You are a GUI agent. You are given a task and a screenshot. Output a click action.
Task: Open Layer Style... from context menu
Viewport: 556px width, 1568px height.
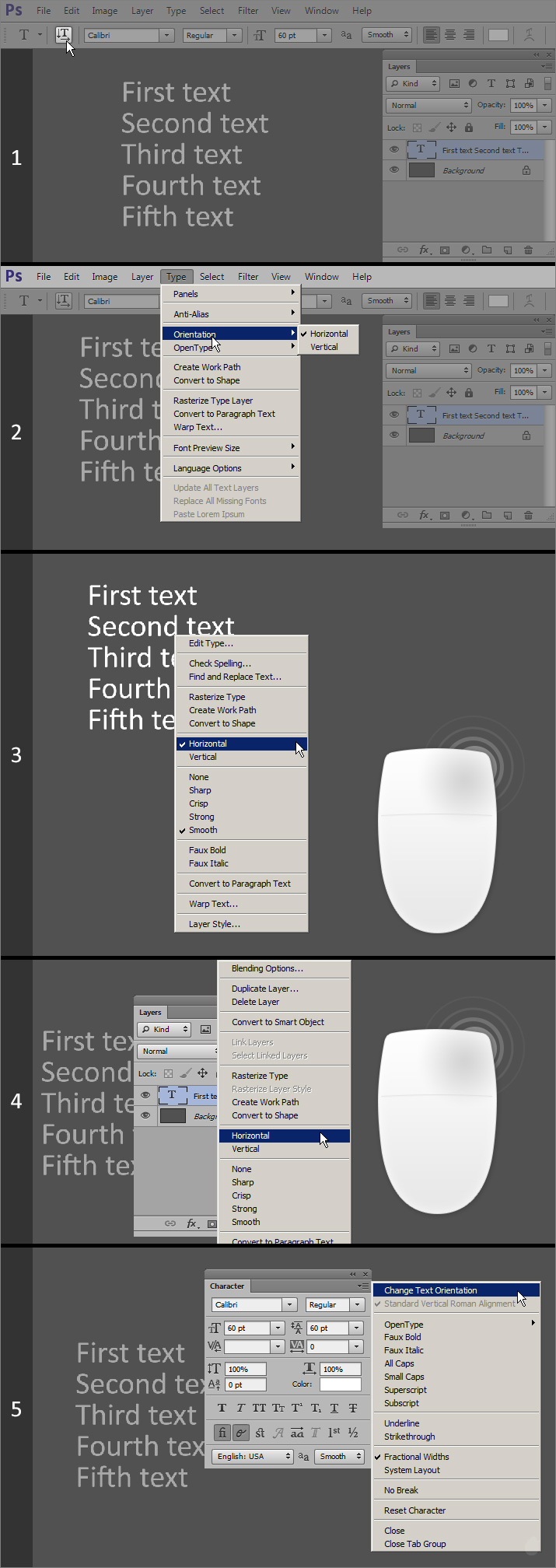[214, 924]
